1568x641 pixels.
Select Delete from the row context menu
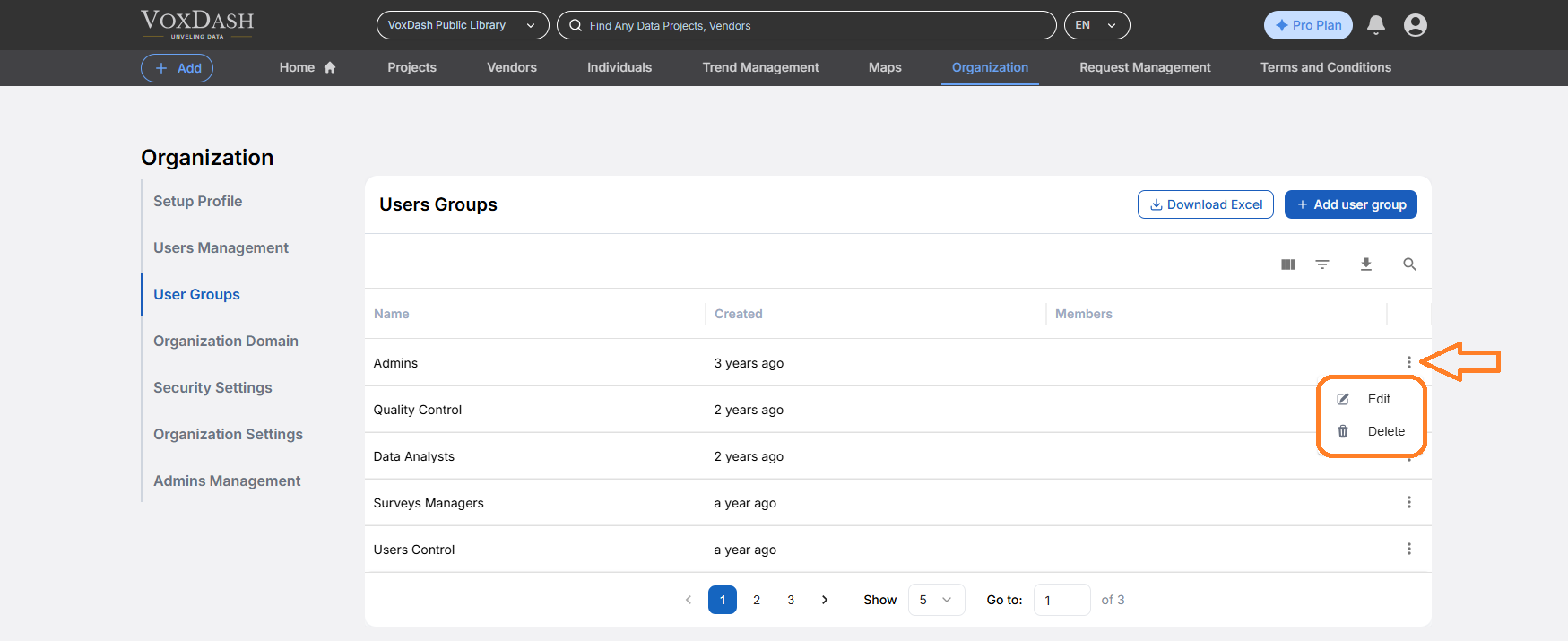tap(1386, 431)
